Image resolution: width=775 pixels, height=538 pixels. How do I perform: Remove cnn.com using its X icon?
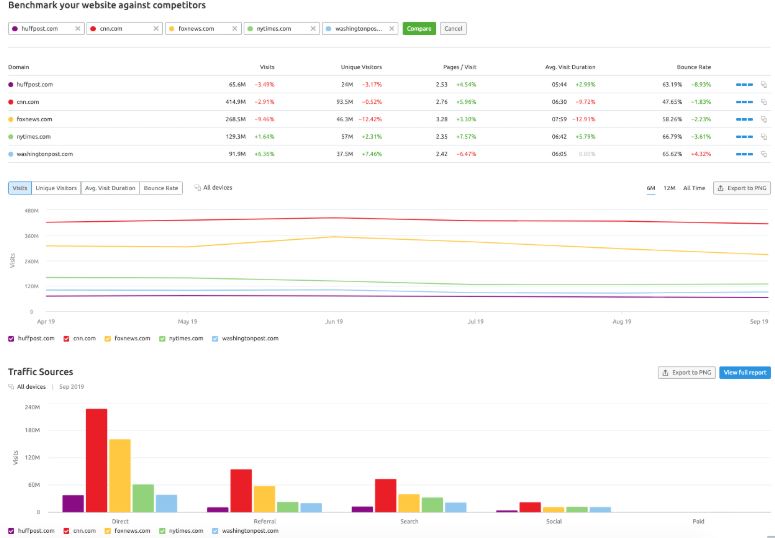(x=156, y=29)
